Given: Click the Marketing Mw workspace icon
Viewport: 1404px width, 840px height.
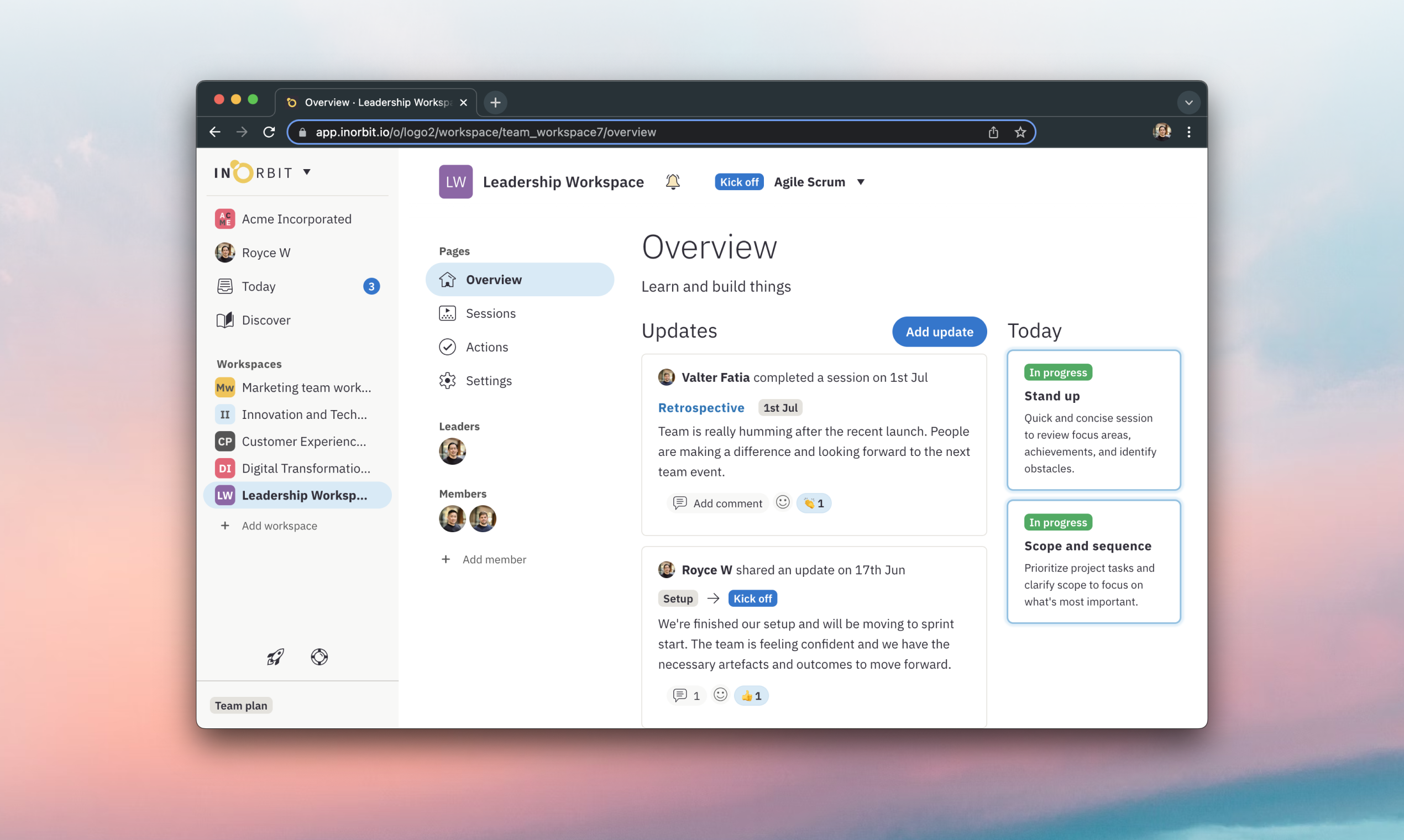Looking at the screenshot, I should tap(225, 388).
